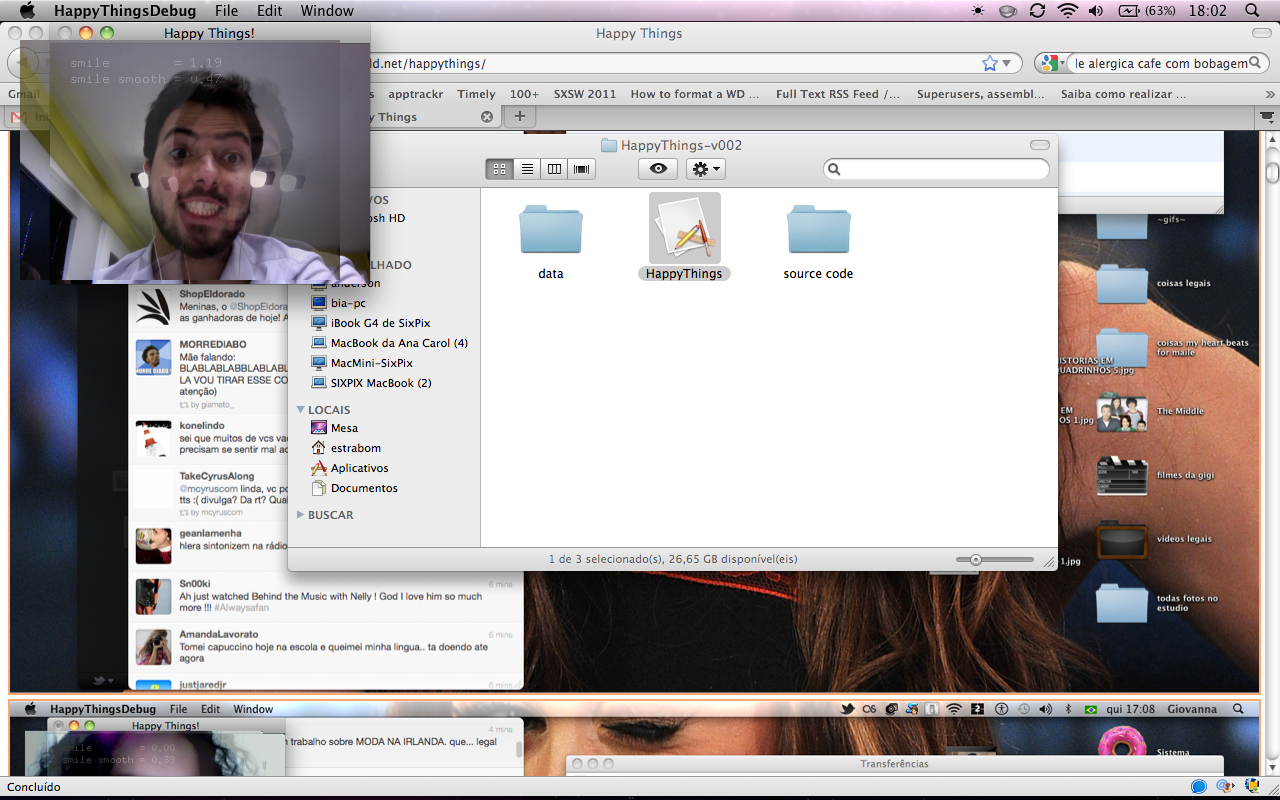This screenshot has width=1280, height=800.
Task: Open a new browser tab
Action: (519, 117)
